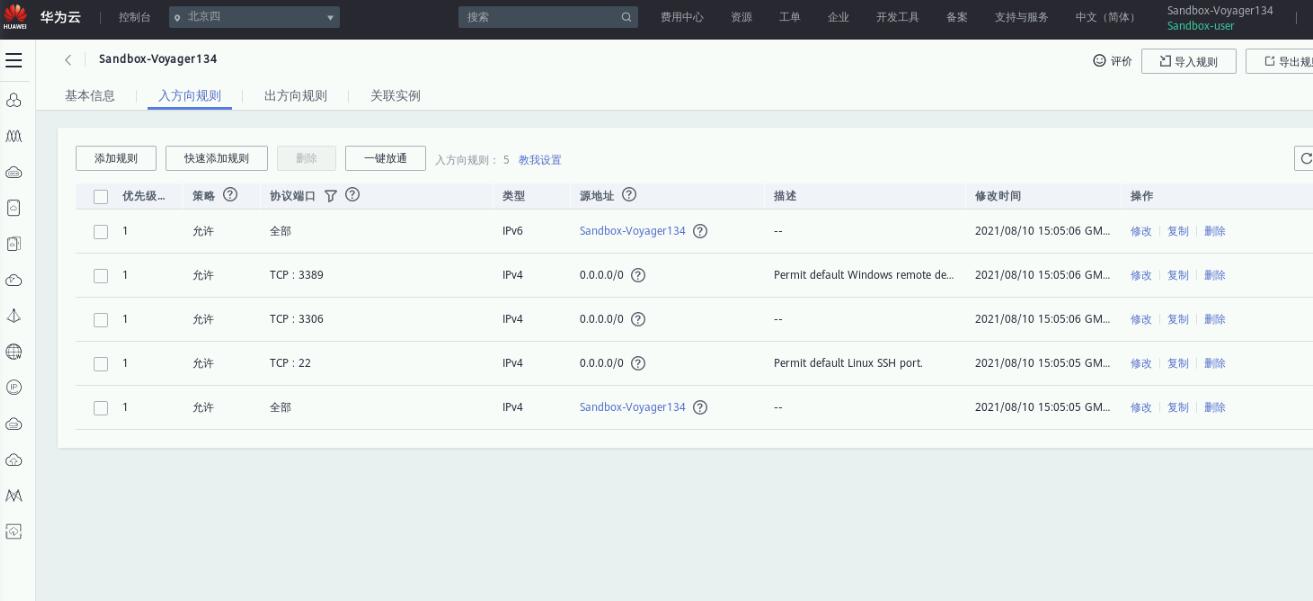This screenshot has width=1313, height=601.
Task: Click the Huawei Cloud logo
Action: click(x=14, y=18)
